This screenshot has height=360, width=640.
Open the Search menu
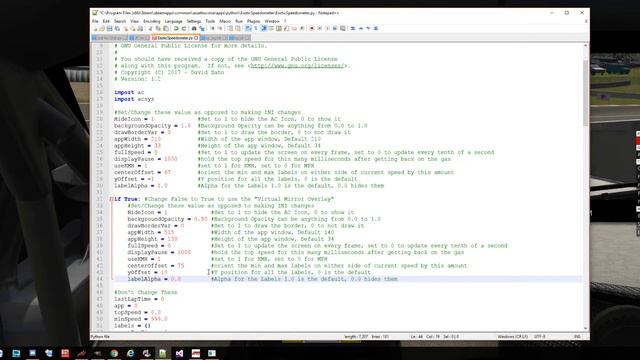120,21
